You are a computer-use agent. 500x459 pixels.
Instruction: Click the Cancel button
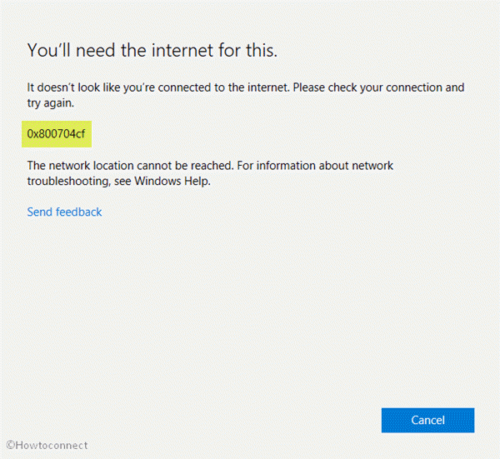click(428, 420)
